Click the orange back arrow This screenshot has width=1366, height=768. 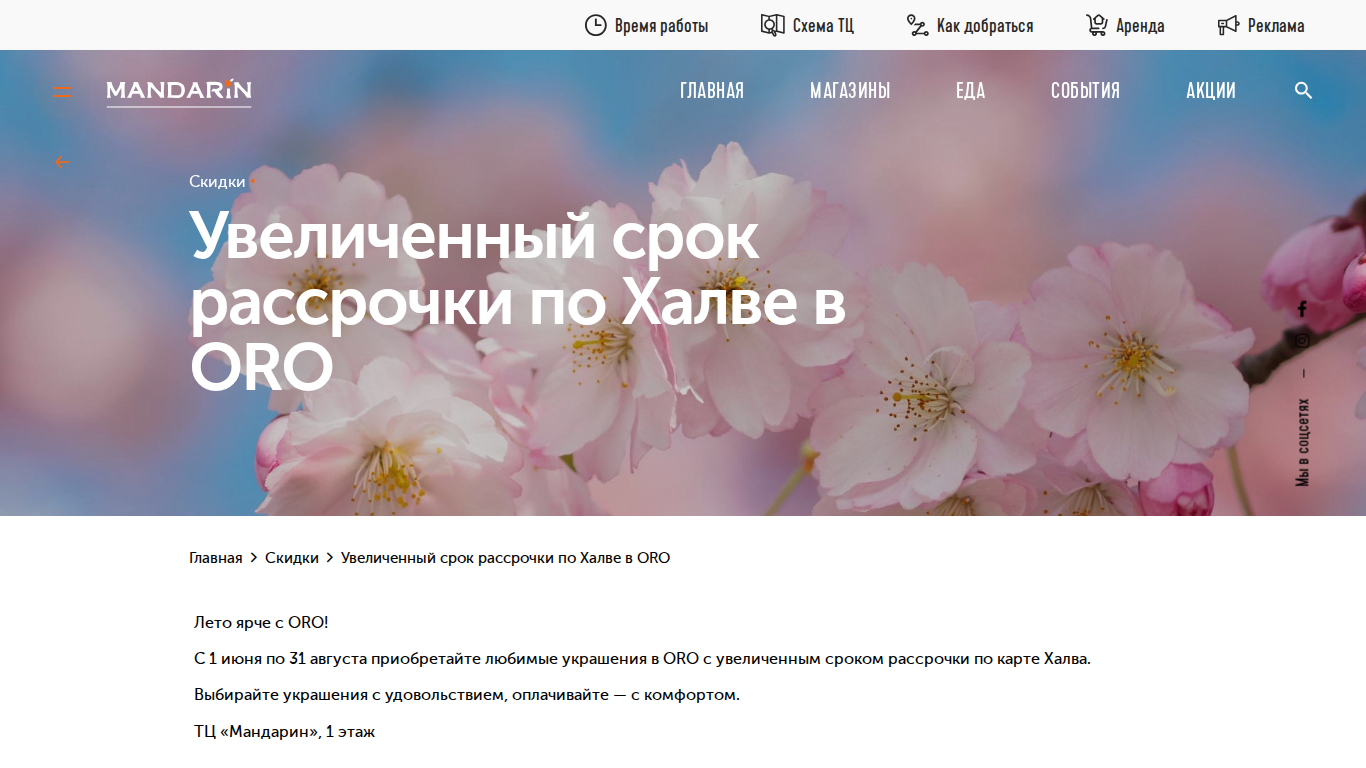coord(63,162)
